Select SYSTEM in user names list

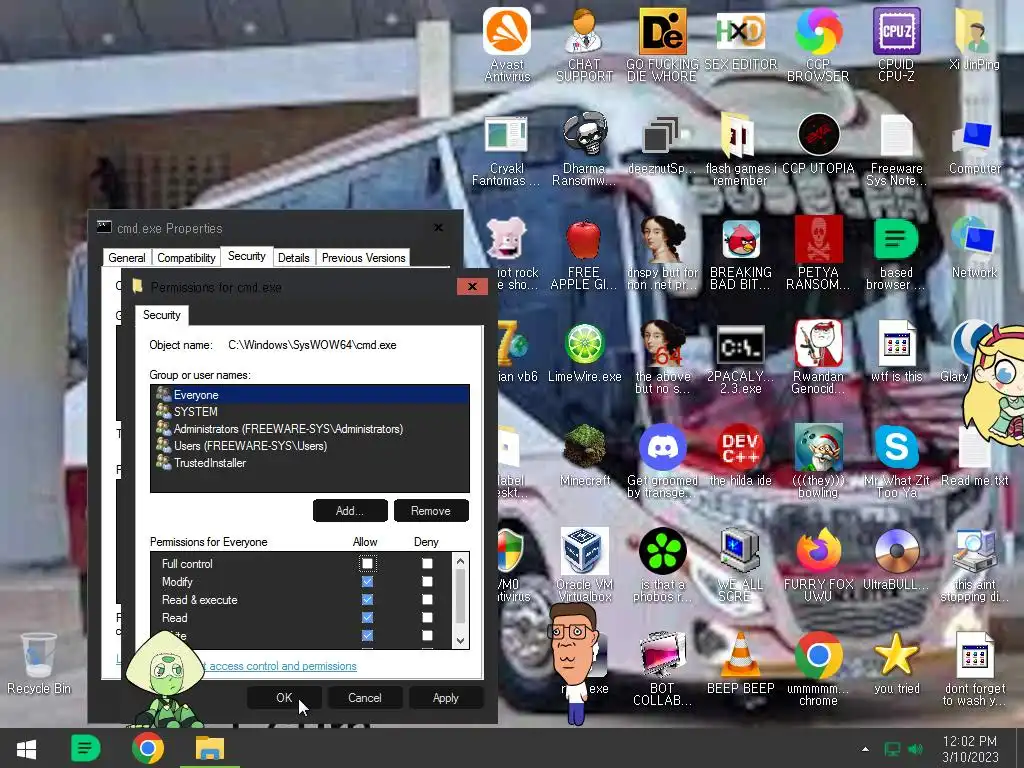[310, 411]
